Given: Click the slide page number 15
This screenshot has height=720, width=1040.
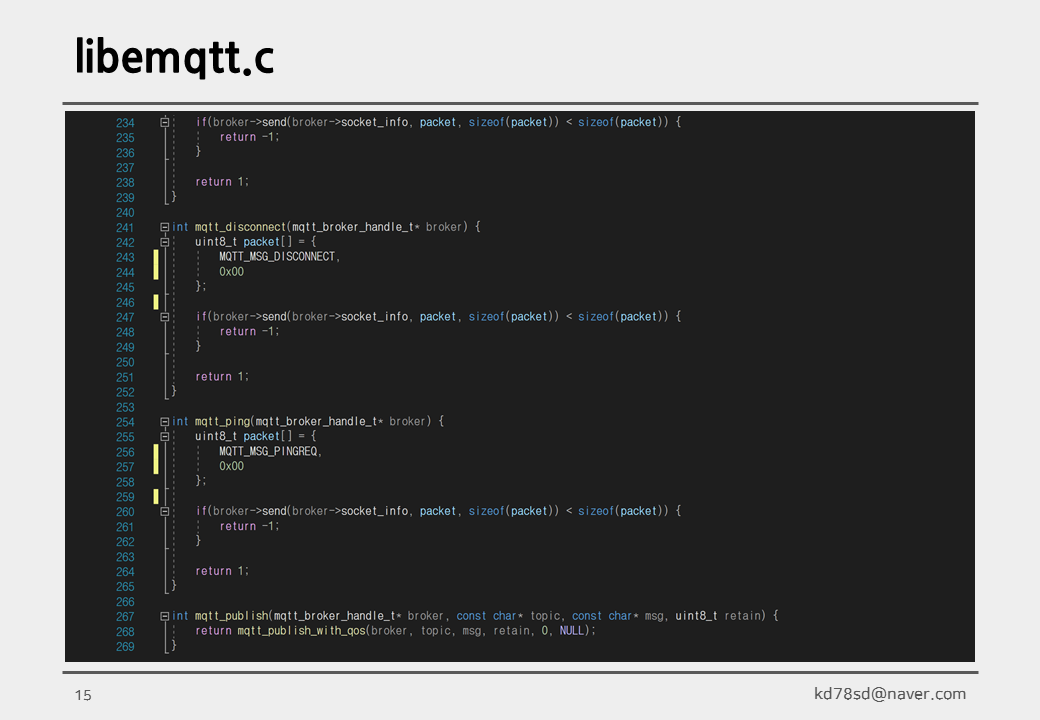Looking at the screenshot, I should pyautogui.click(x=83, y=695).
